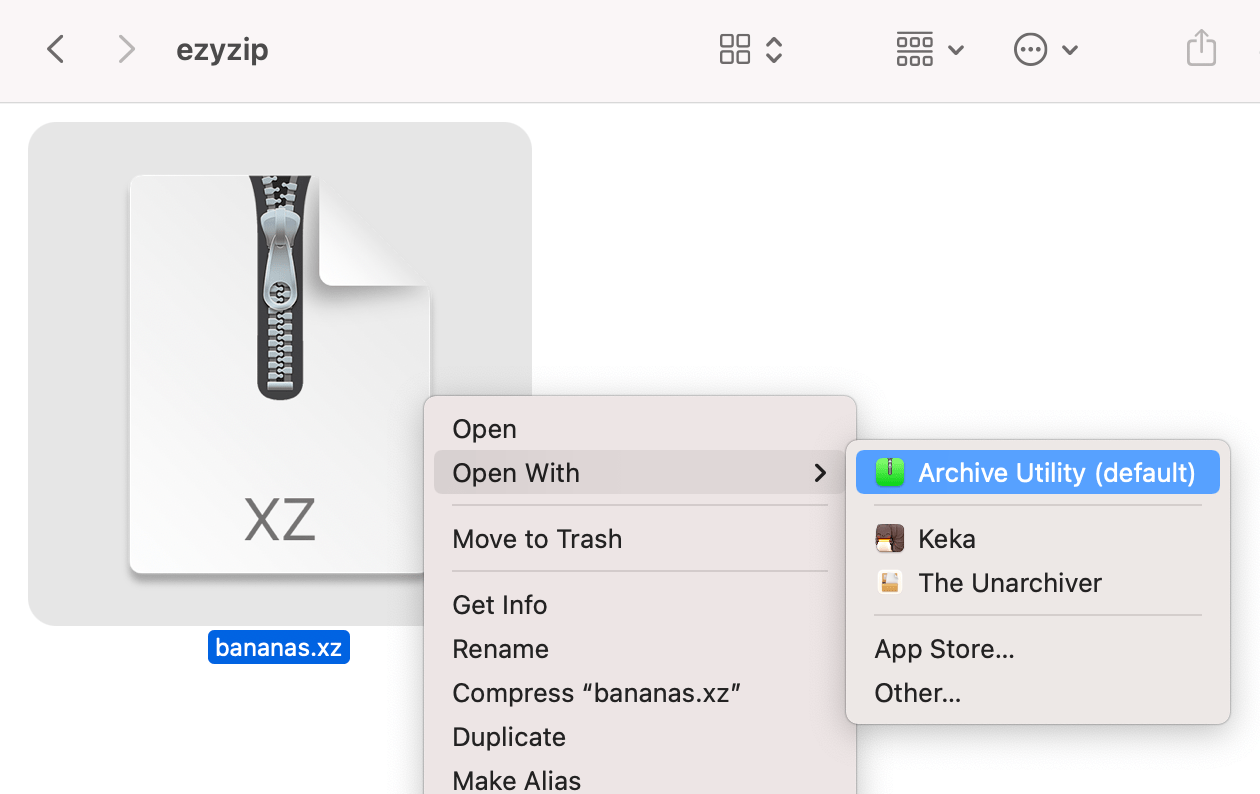Open the Archive Utility app icon

[x=889, y=472]
